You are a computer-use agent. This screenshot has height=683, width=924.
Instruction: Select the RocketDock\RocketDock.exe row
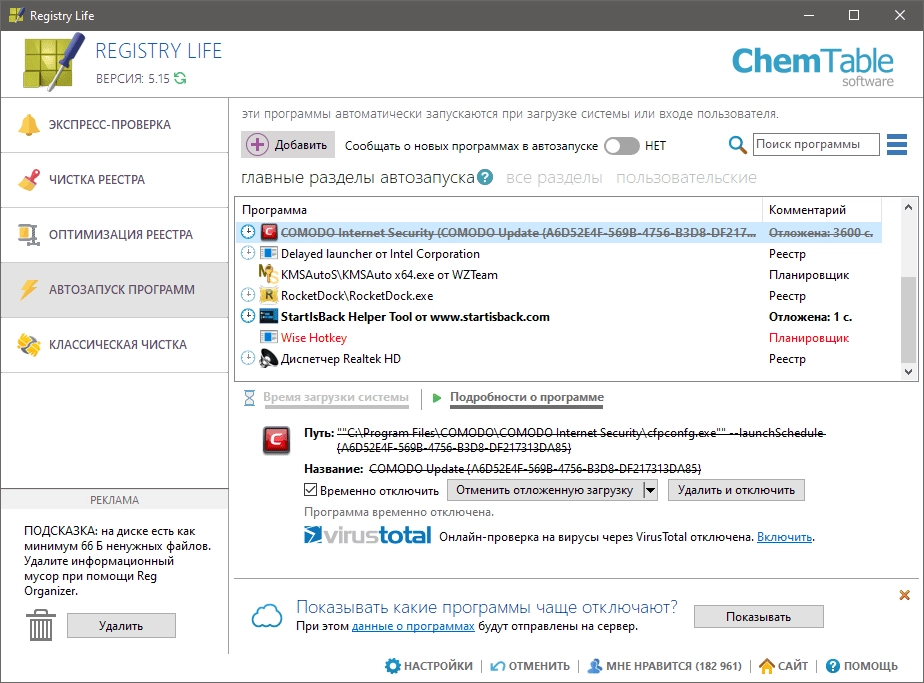point(559,295)
